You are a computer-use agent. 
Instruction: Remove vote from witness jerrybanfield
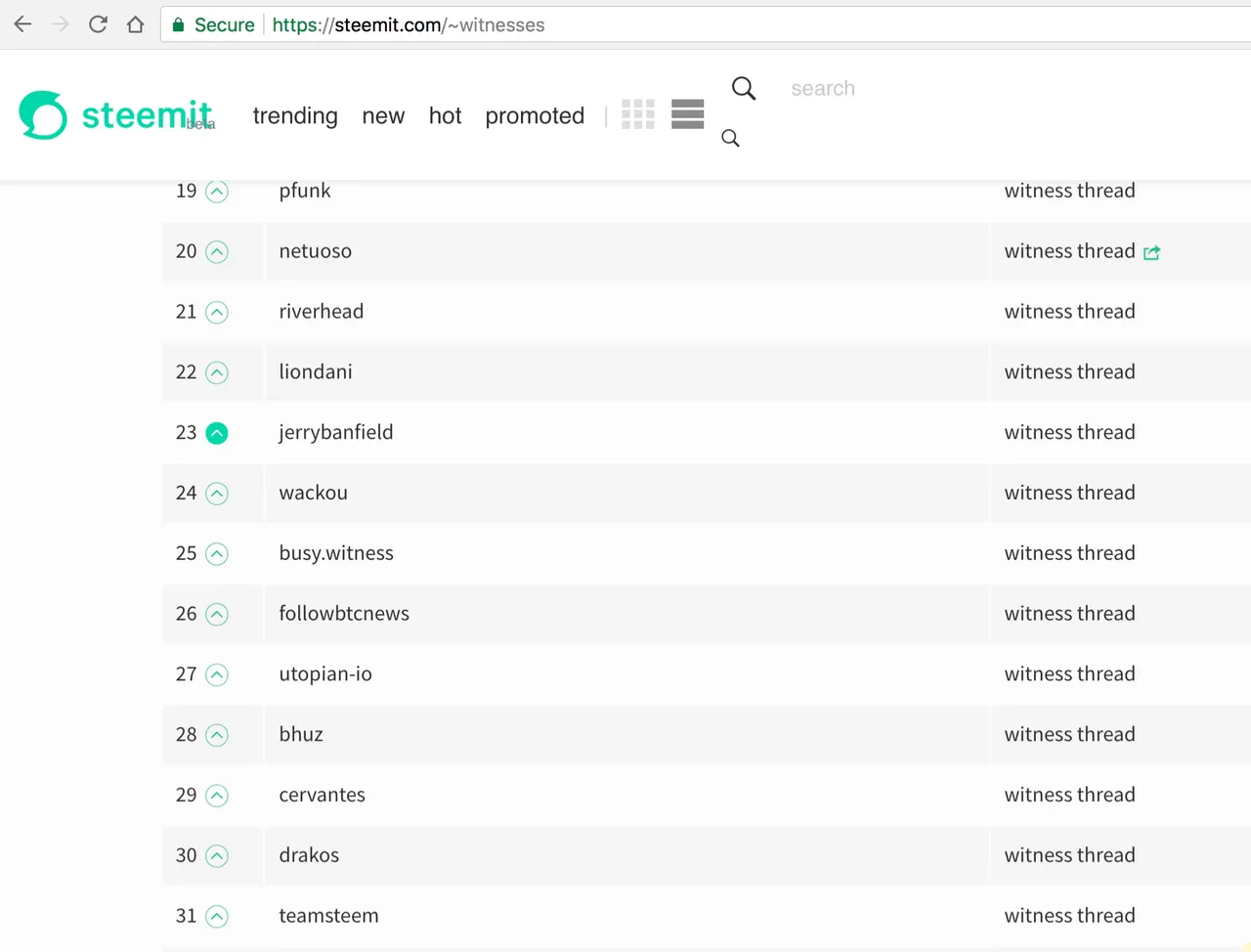point(217,433)
